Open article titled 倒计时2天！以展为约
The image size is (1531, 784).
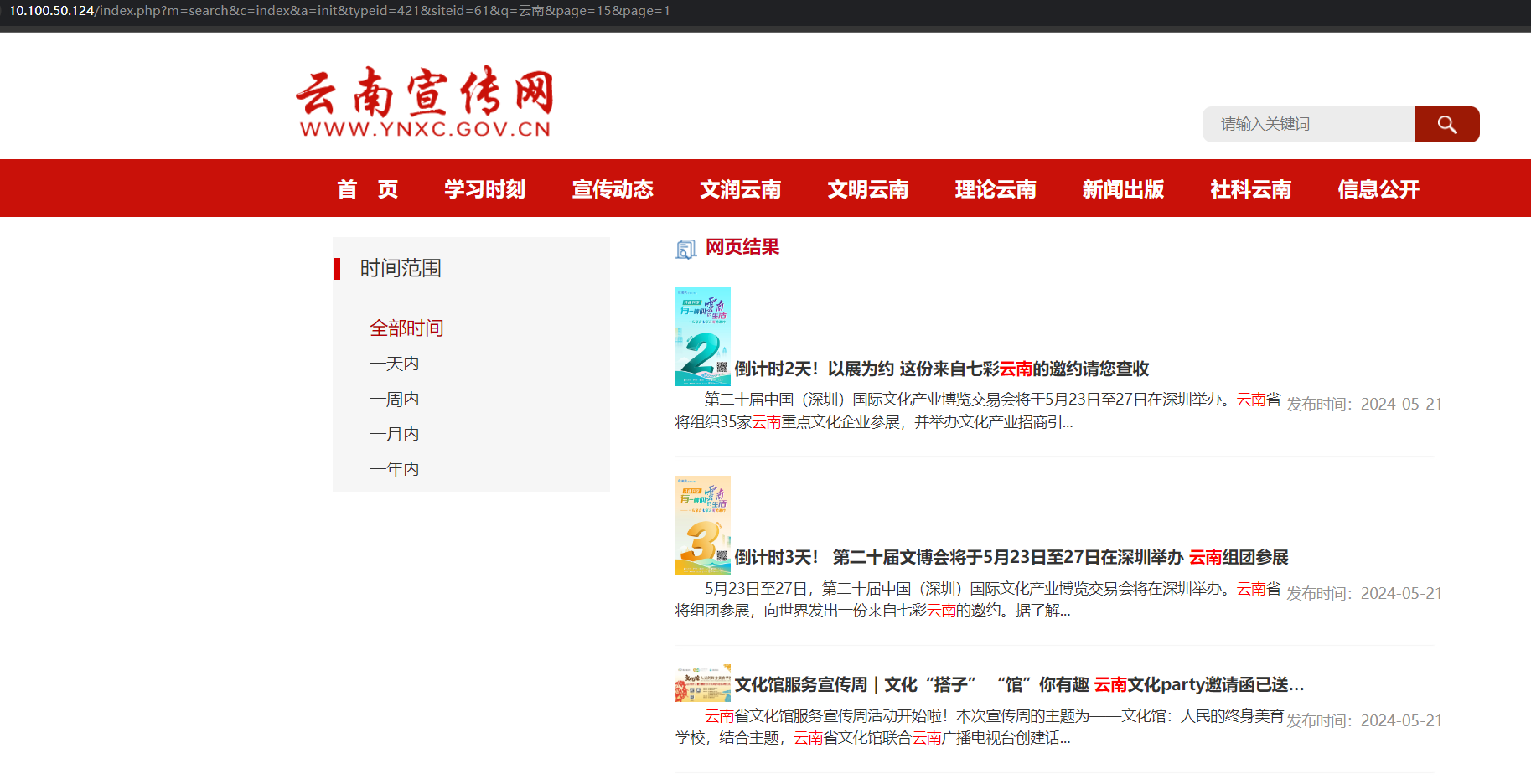[941, 369]
